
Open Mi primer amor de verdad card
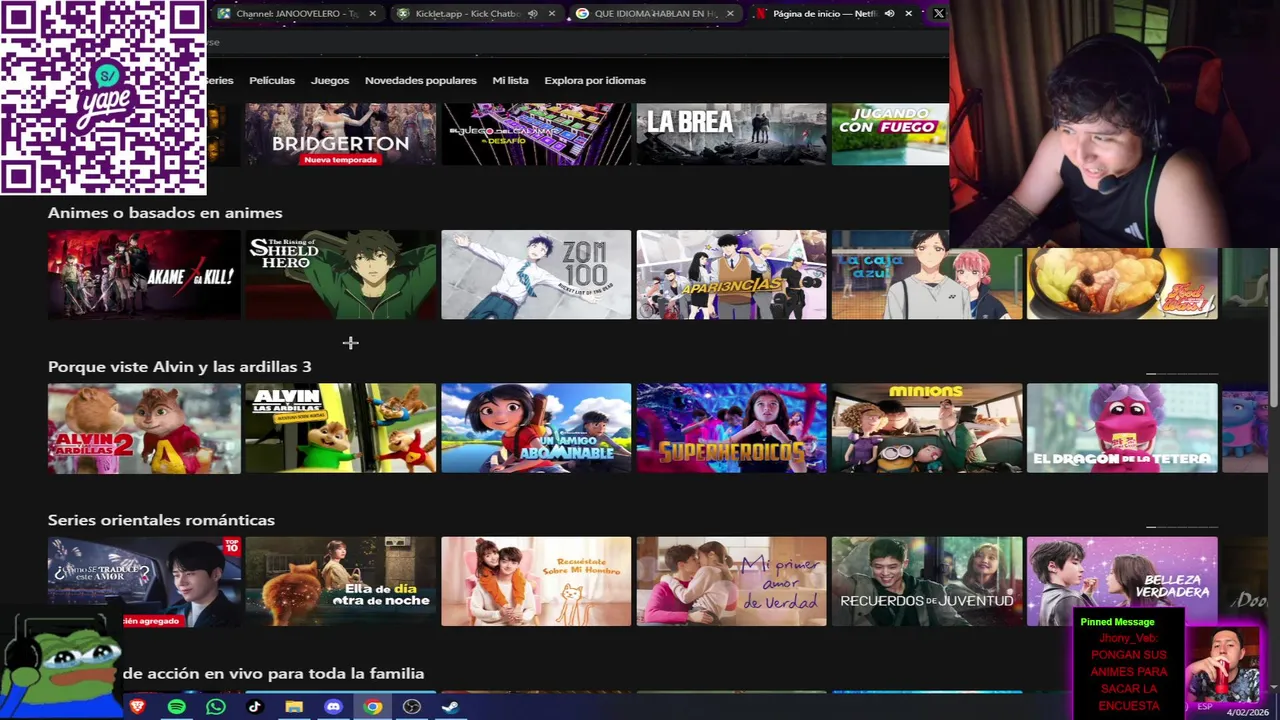[732, 581]
